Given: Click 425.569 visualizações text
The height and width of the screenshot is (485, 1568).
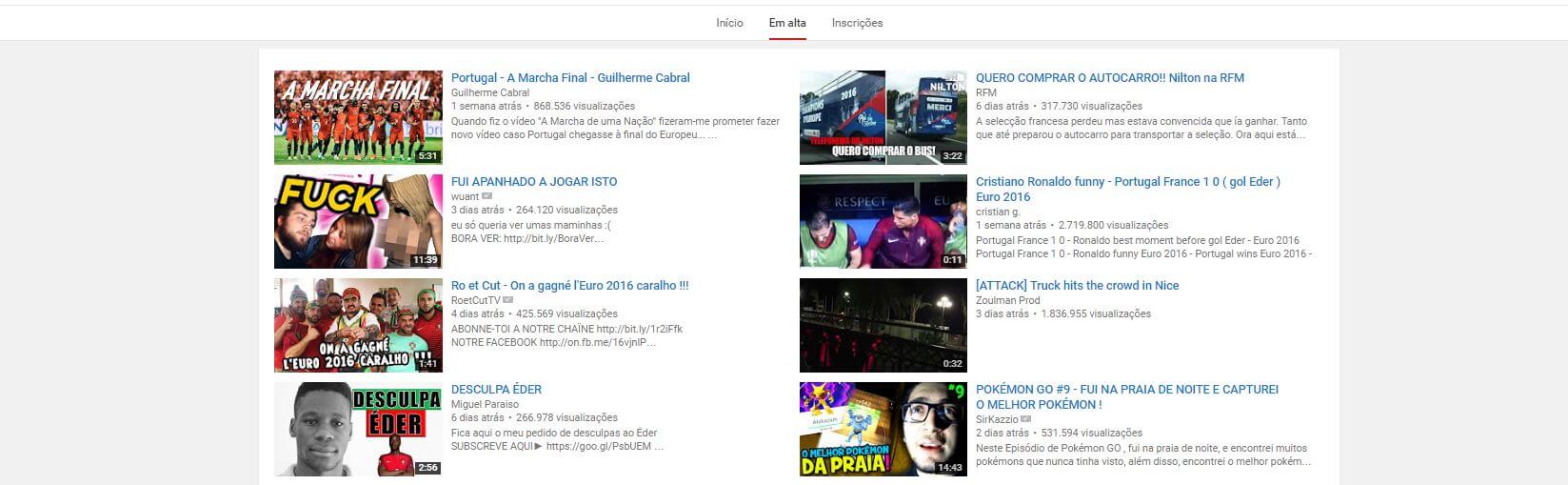Looking at the screenshot, I should tap(566, 314).
